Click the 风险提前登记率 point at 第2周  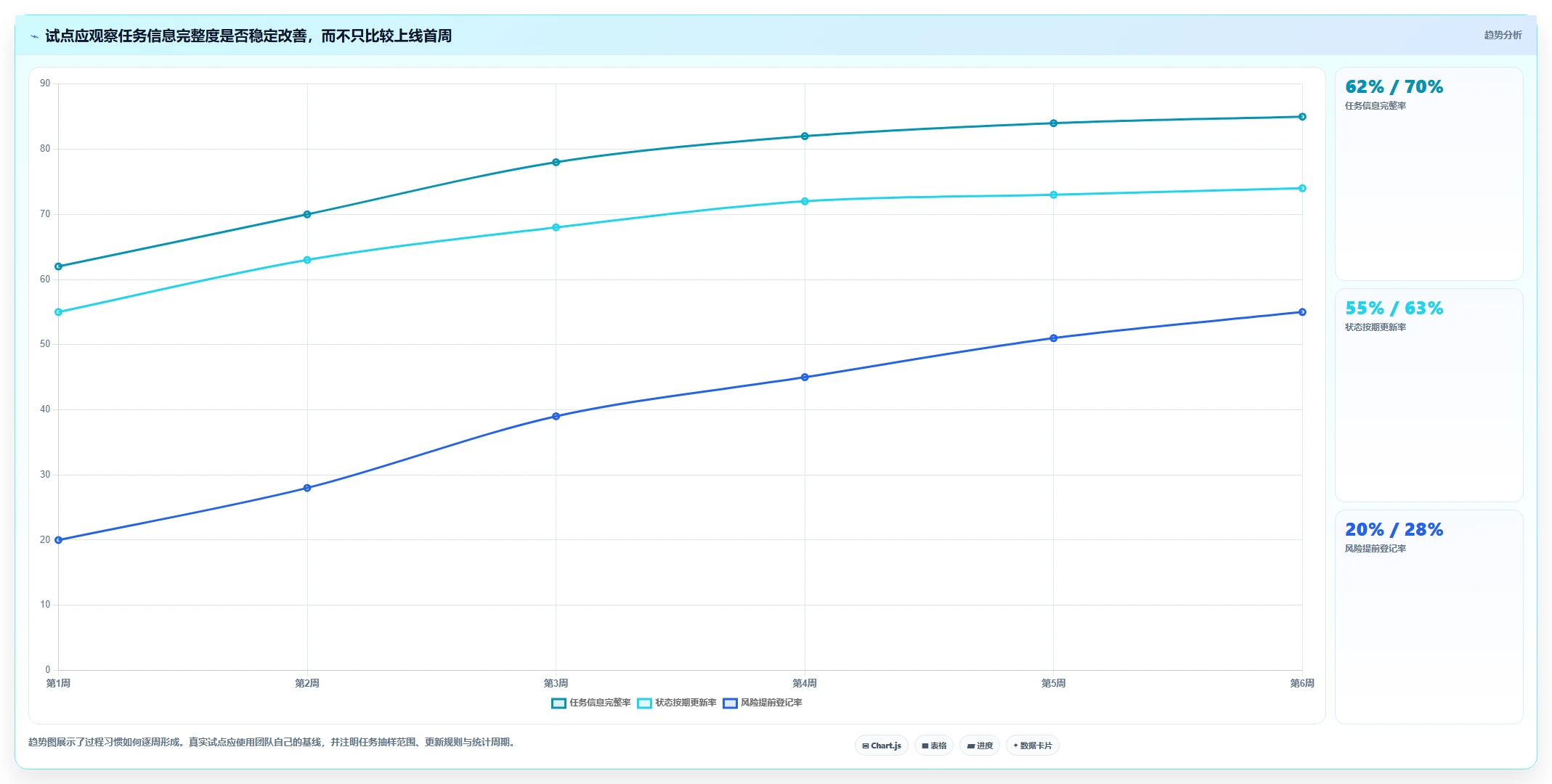point(307,488)
